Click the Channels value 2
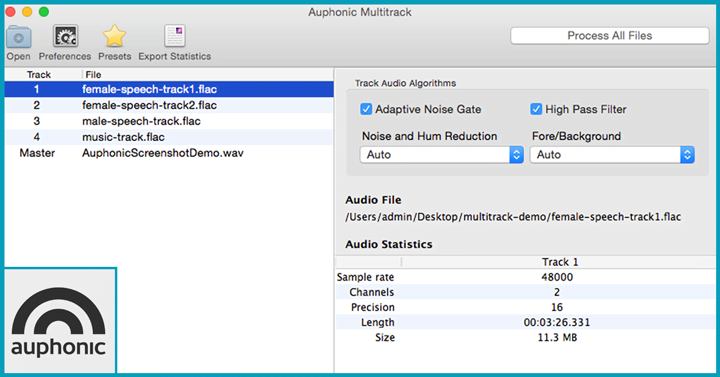 [557, 292]
